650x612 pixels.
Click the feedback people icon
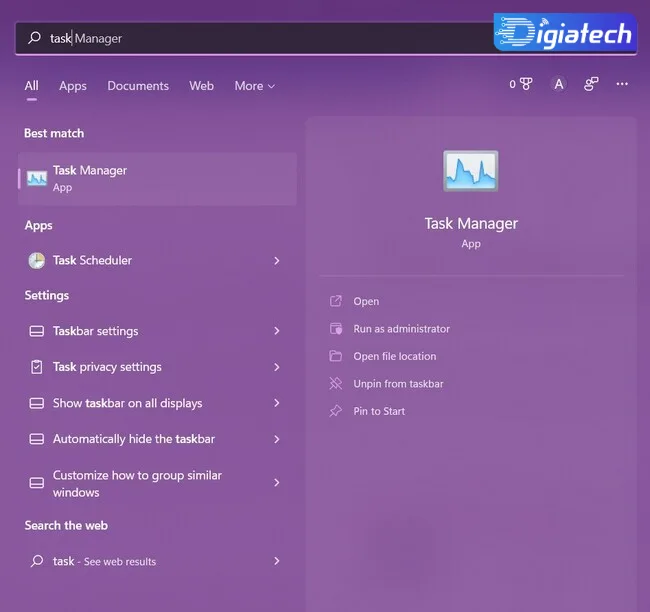591,84
